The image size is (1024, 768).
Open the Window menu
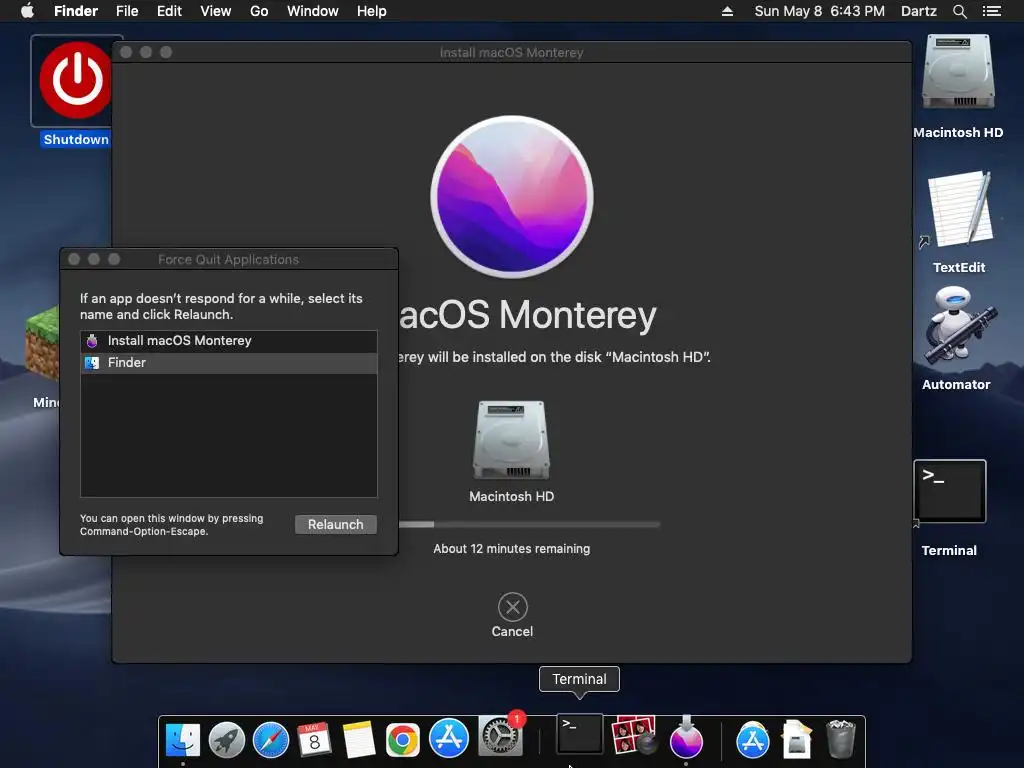pos(313,11)
